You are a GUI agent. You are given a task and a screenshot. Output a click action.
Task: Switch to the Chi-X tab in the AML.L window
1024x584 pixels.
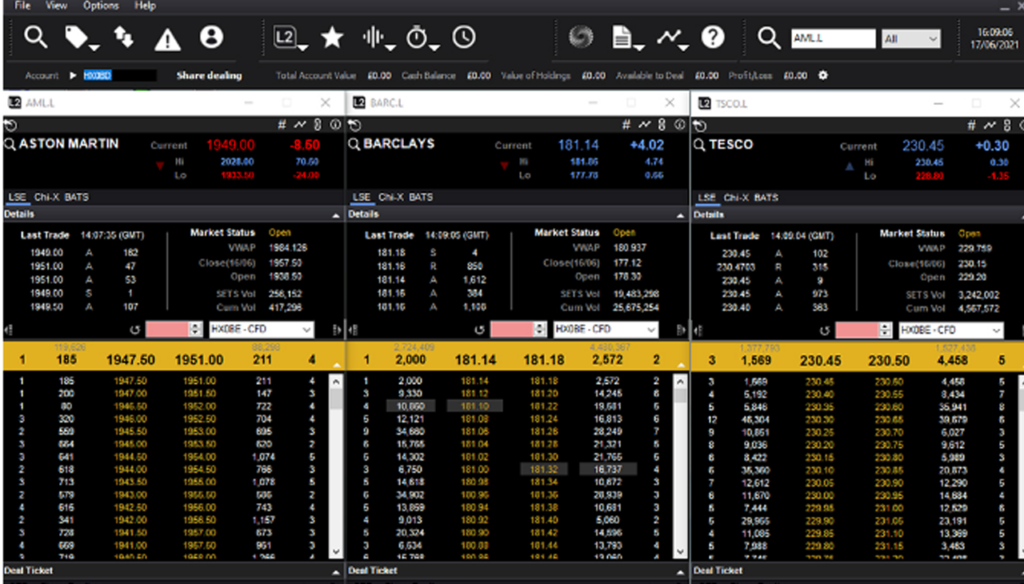(46, 197)
